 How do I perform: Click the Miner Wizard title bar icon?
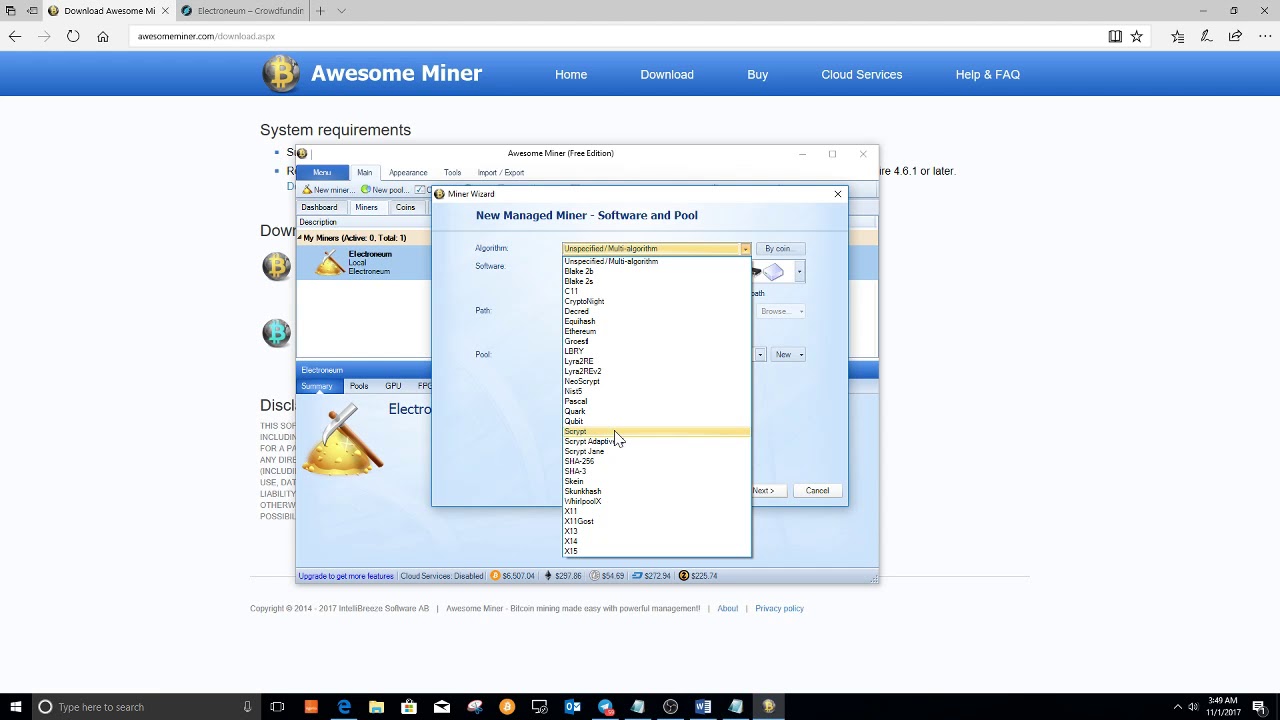tap(440, 194)
